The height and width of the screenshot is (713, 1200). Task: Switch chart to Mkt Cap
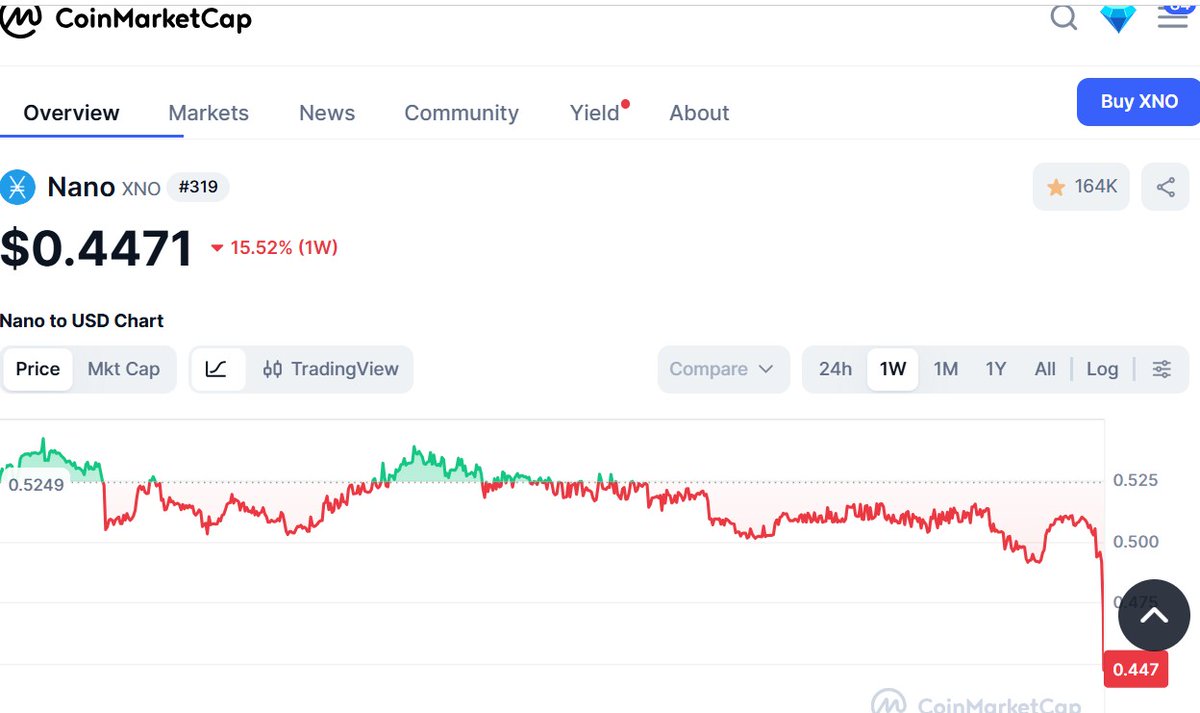pos(123,369)
